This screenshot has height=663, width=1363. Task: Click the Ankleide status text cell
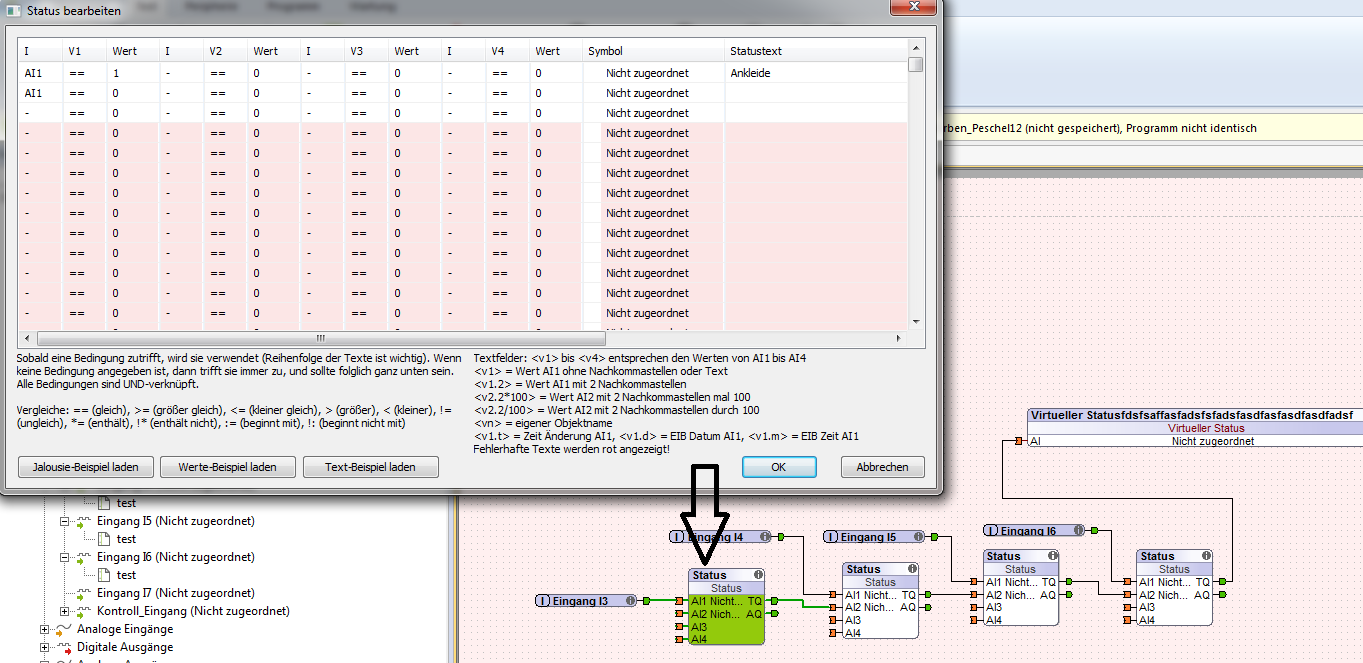coord(816,73)
